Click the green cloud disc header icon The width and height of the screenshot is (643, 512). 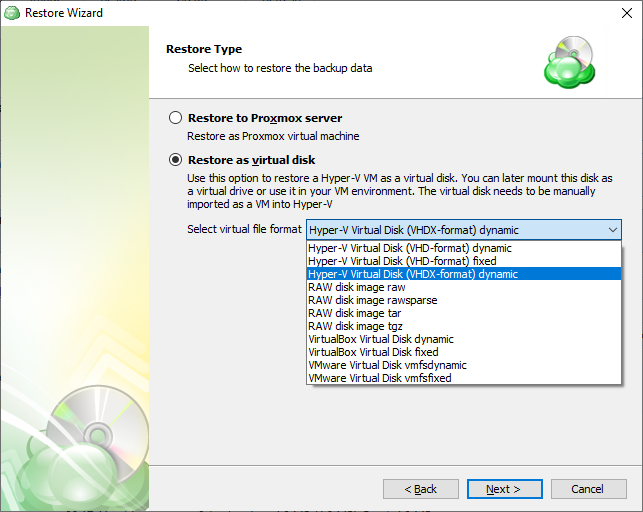point(570,62)
